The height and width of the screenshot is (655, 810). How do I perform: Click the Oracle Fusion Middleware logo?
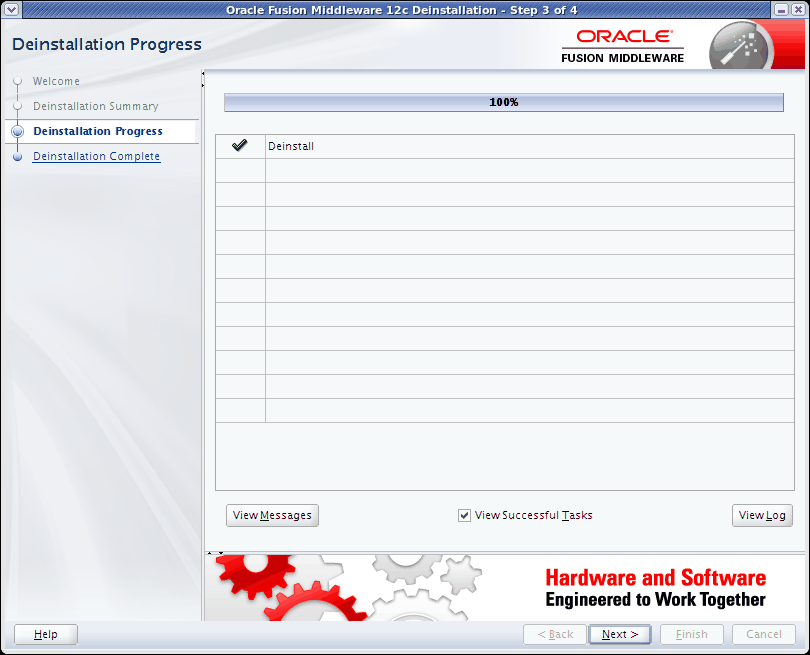[622, 46]
